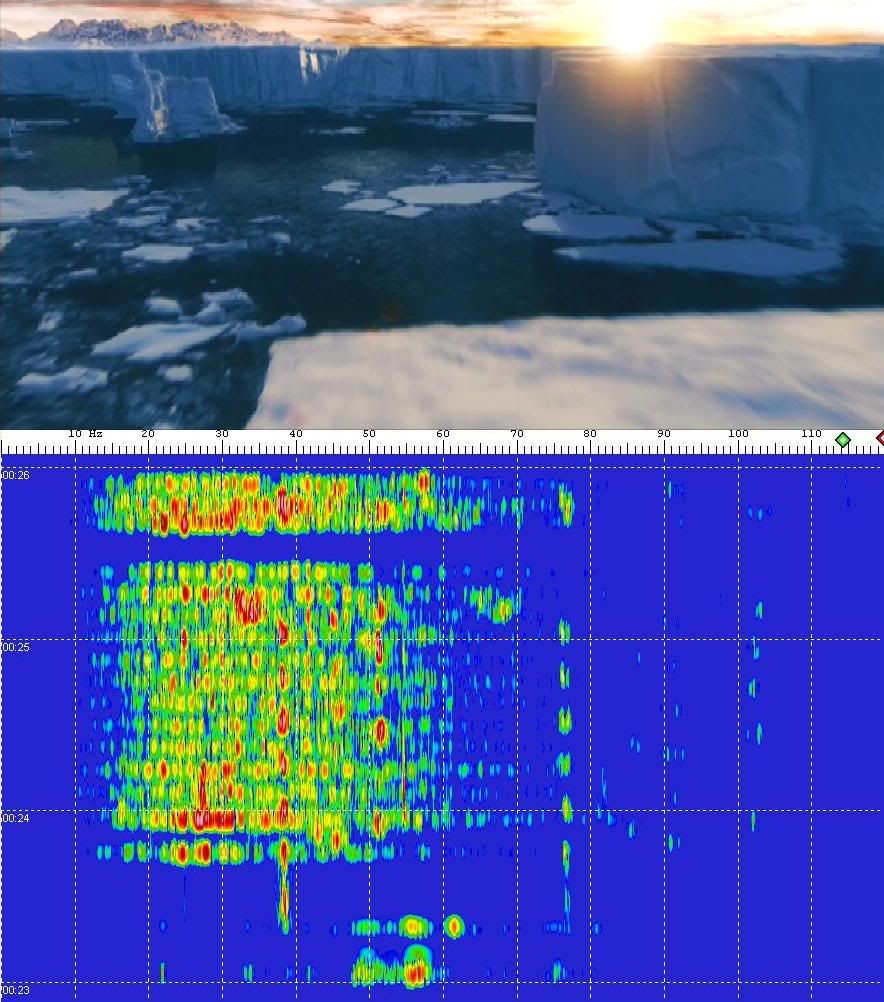
Task: Select the 70 mark on frequency ruler
Action: tap(517, 434)
